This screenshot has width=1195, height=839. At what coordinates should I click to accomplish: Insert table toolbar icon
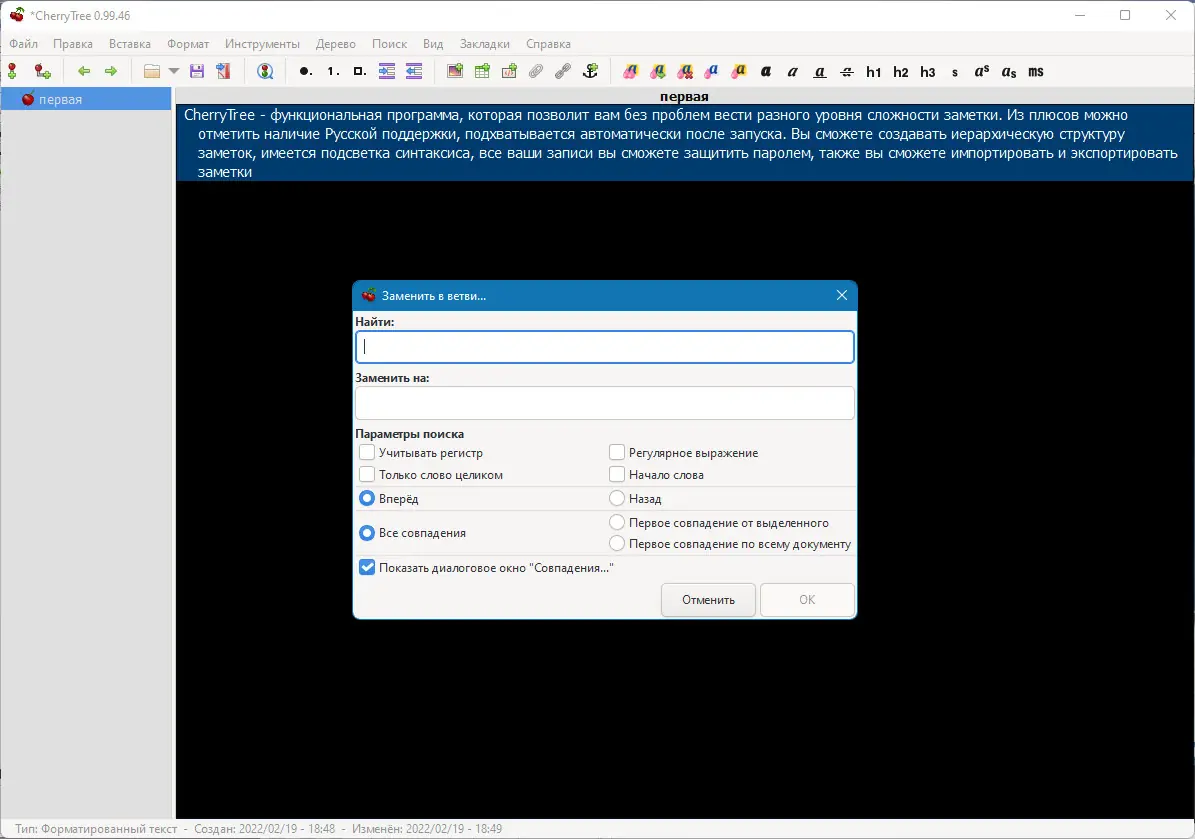pyautogui.click(x=482, y=72)
